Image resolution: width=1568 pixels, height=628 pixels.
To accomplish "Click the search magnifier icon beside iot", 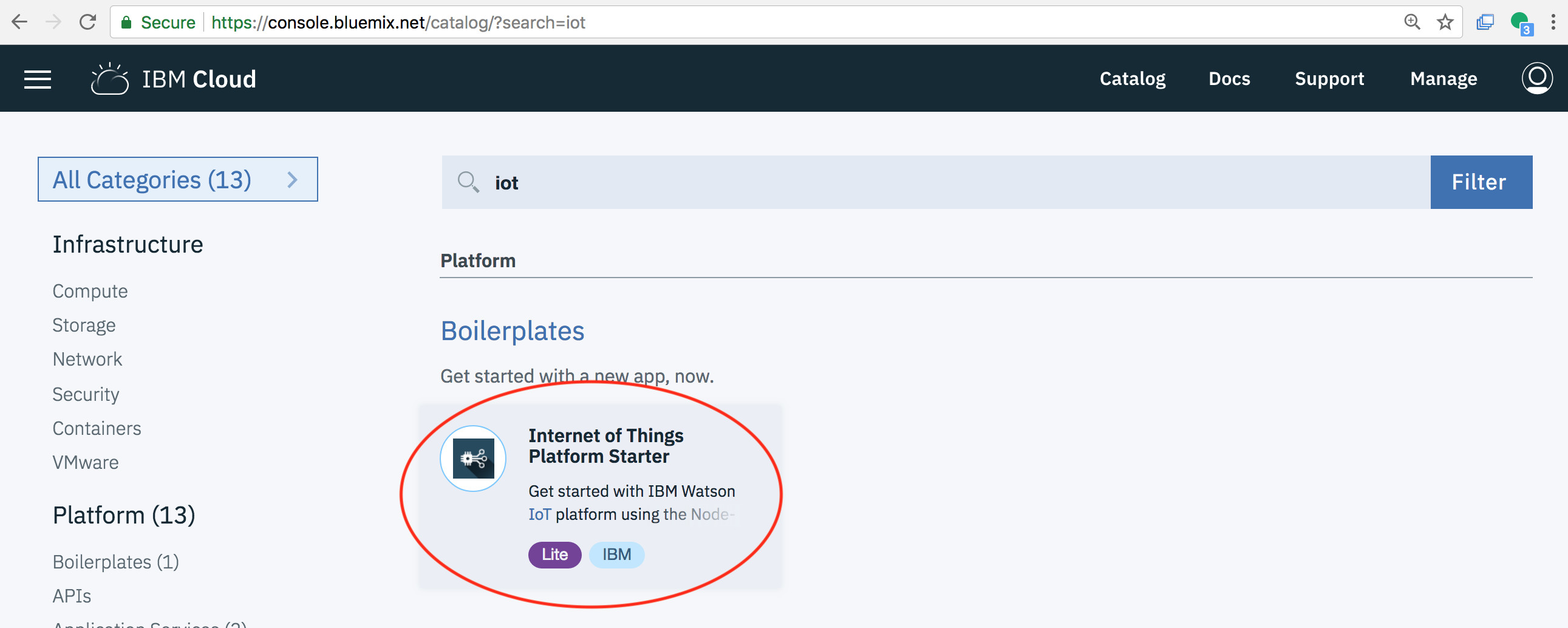I will coord(468,182).
